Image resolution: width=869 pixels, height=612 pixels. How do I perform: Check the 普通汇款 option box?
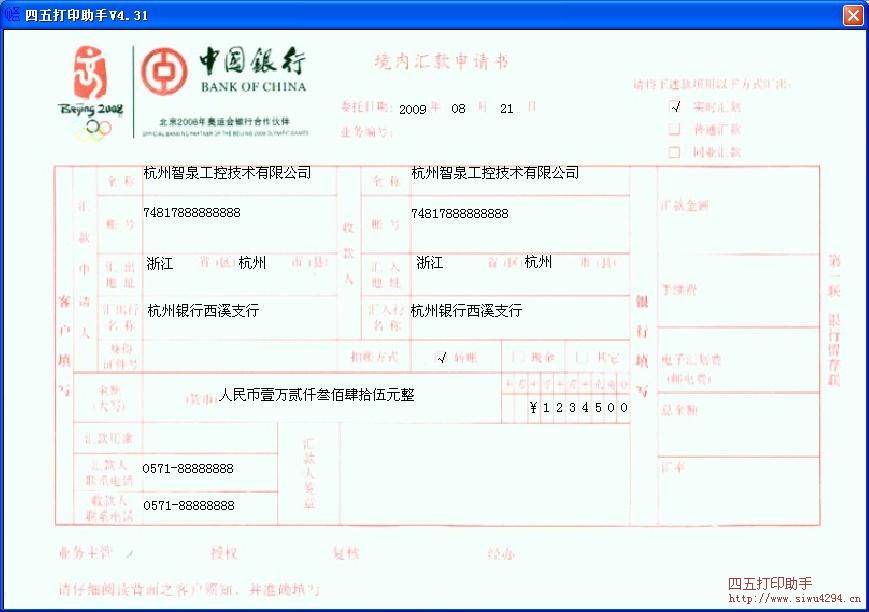675,127
